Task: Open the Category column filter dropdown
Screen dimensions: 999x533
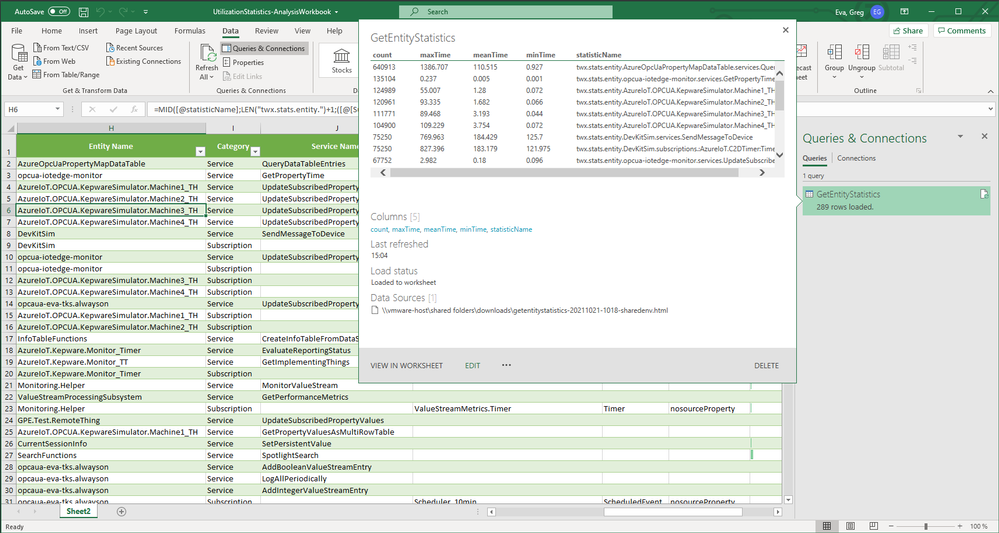Action: [x=255, y=152]
